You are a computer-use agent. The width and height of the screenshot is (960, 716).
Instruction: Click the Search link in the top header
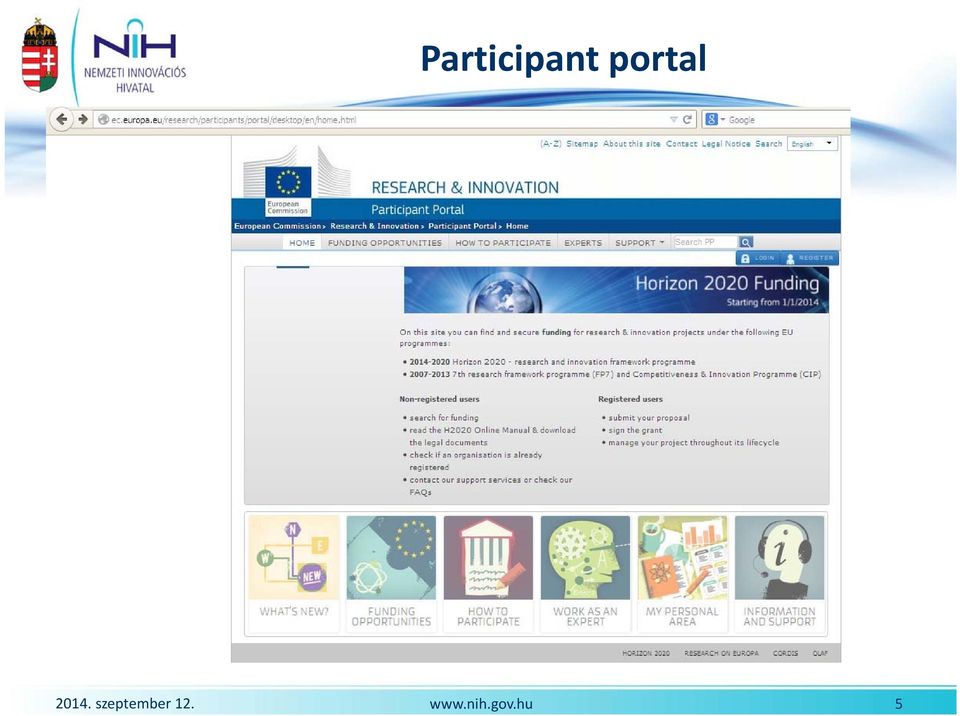pyautogui.click(x=768, y=144)
